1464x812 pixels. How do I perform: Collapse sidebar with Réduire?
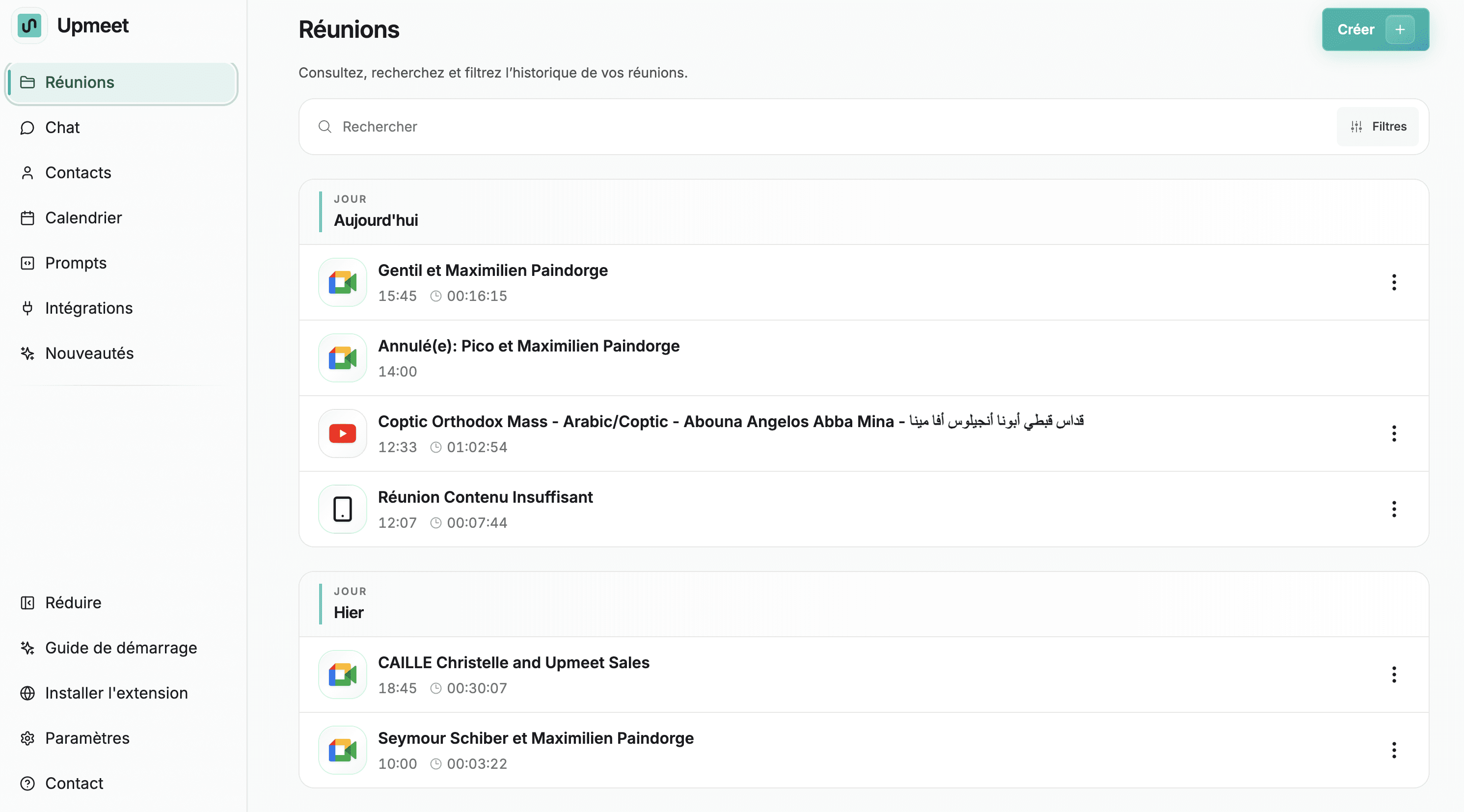(73, 602)
